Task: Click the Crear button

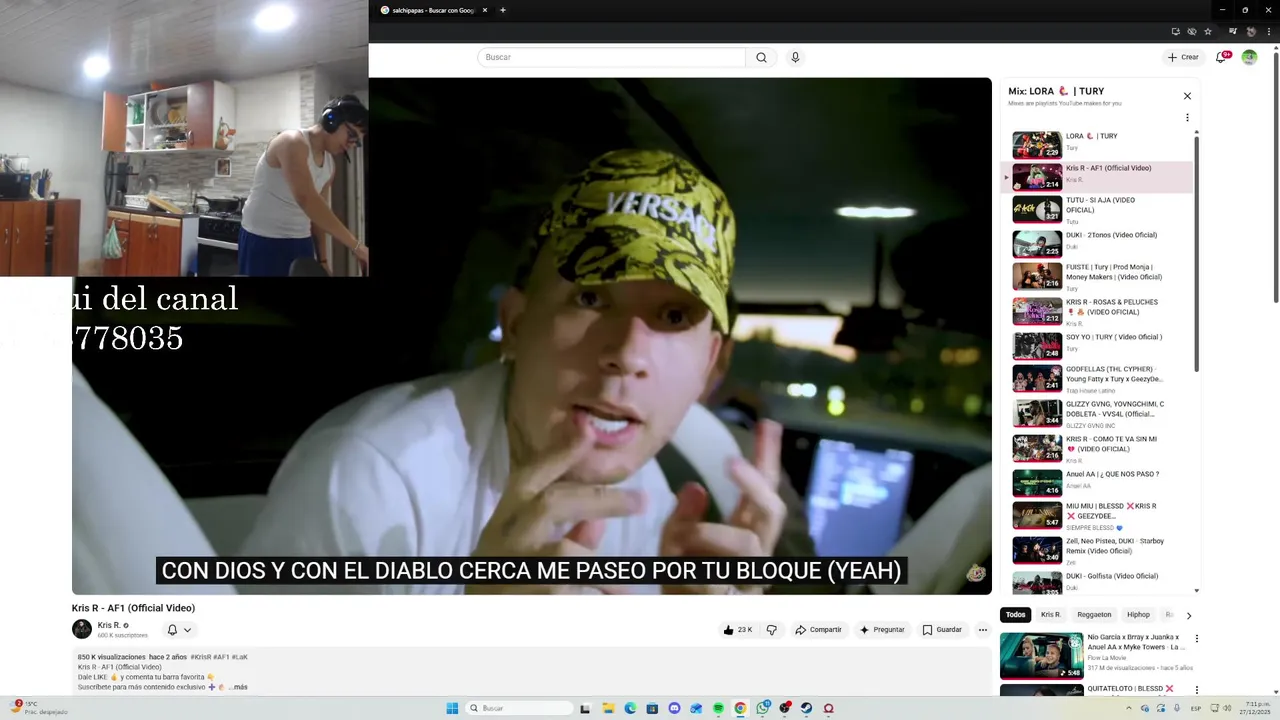Action: (1183, 57)
